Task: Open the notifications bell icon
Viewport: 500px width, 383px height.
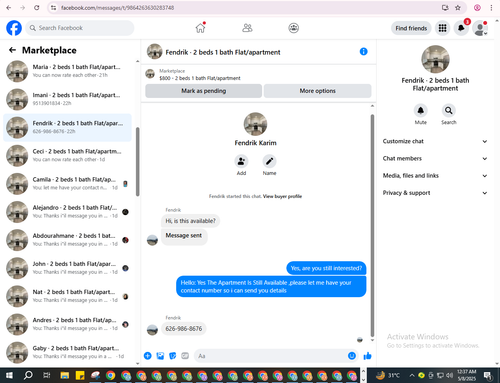Action: pyautogui.click(x=461, y=28)
